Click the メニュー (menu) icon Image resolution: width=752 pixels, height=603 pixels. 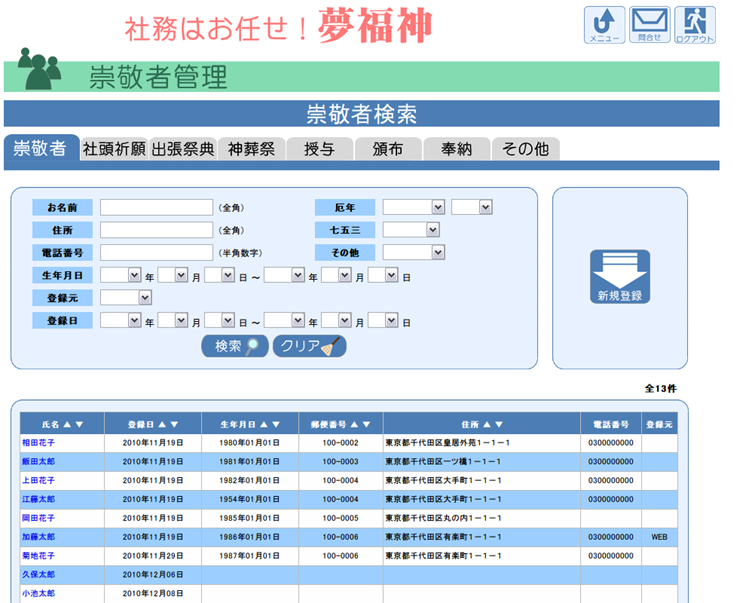[604, 25]
